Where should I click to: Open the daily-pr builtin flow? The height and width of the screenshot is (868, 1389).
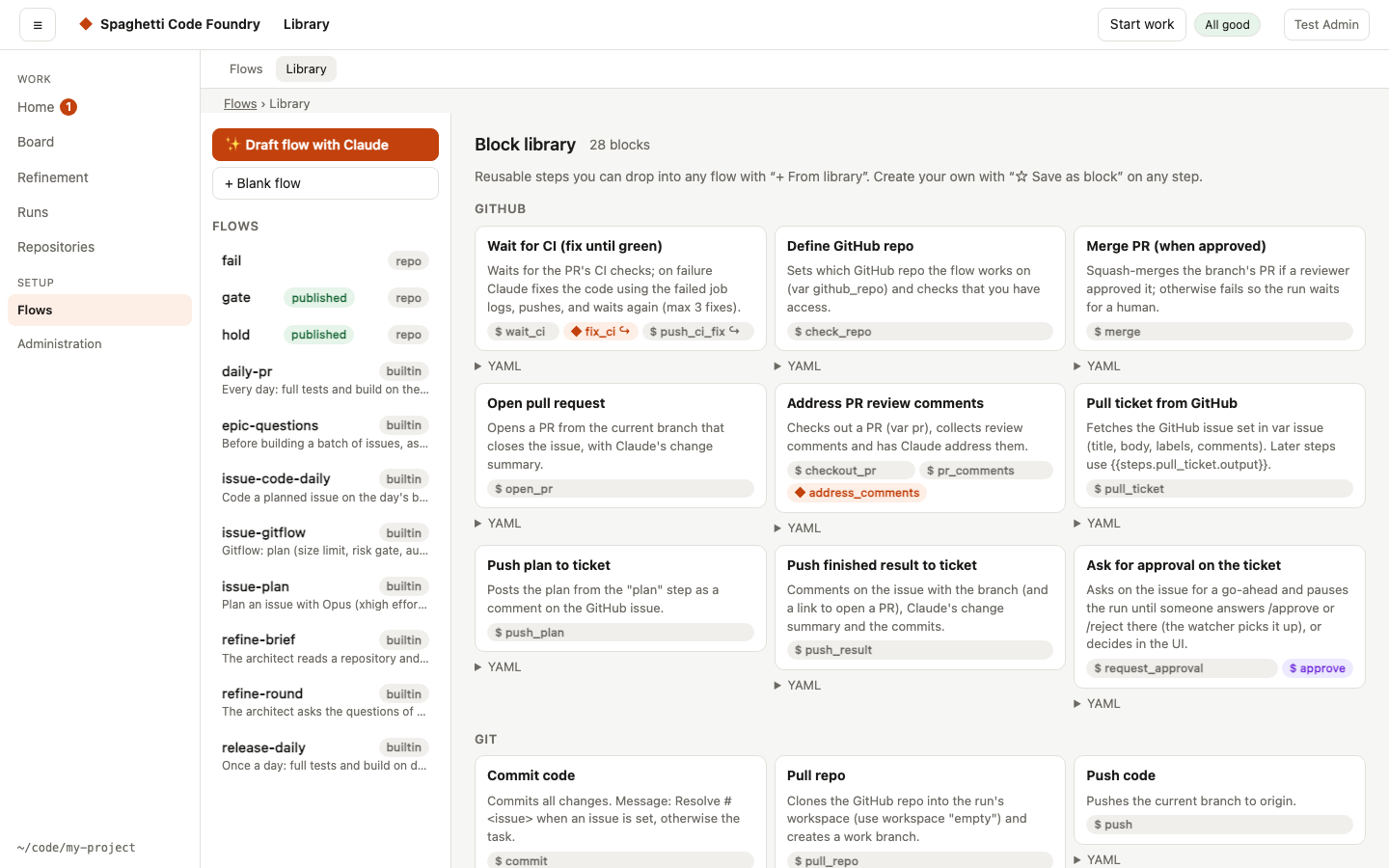(325, 380)
